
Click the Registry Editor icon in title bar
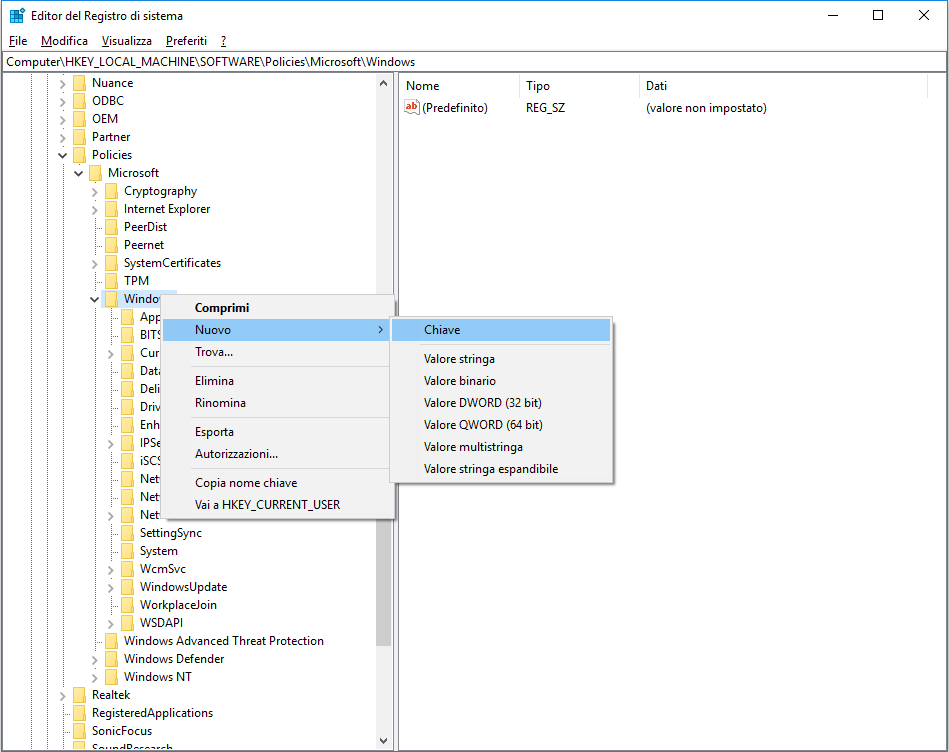(16, 15)
